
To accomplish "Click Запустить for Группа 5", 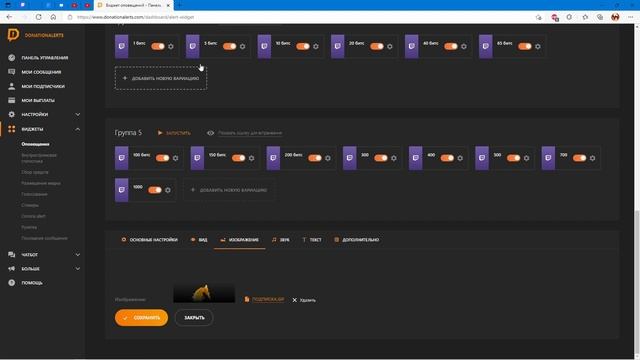I will click(x=174, y=133).
